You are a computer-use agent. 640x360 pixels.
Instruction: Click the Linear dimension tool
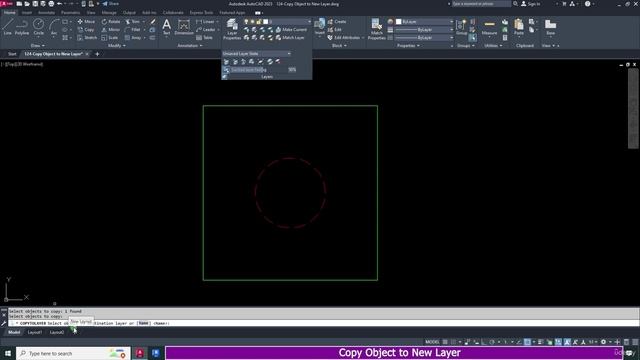[205, 22]
